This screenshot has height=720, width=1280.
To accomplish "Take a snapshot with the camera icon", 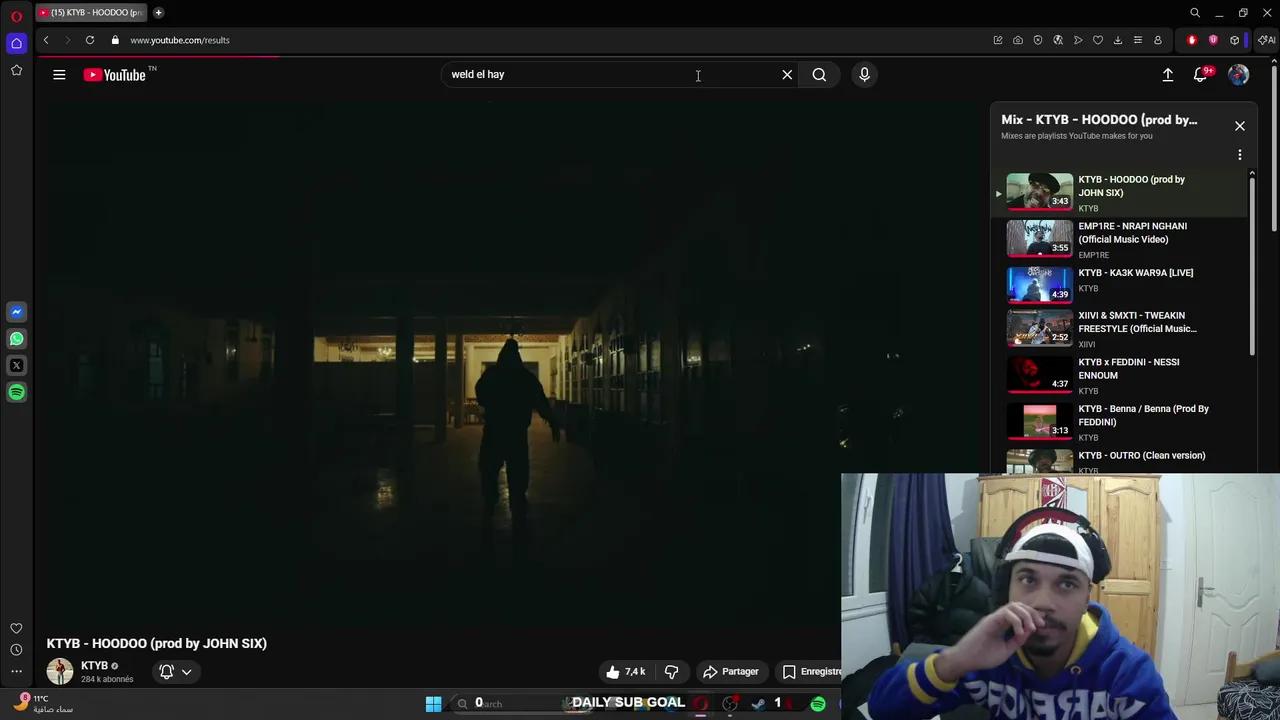I will coord(1018,40).
